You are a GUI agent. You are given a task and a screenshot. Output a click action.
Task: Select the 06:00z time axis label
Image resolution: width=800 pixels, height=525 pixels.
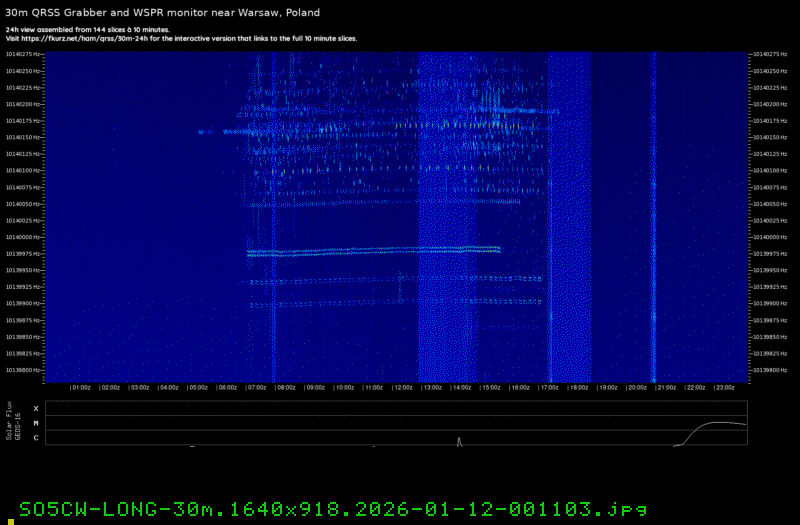(x=228, y=388)
